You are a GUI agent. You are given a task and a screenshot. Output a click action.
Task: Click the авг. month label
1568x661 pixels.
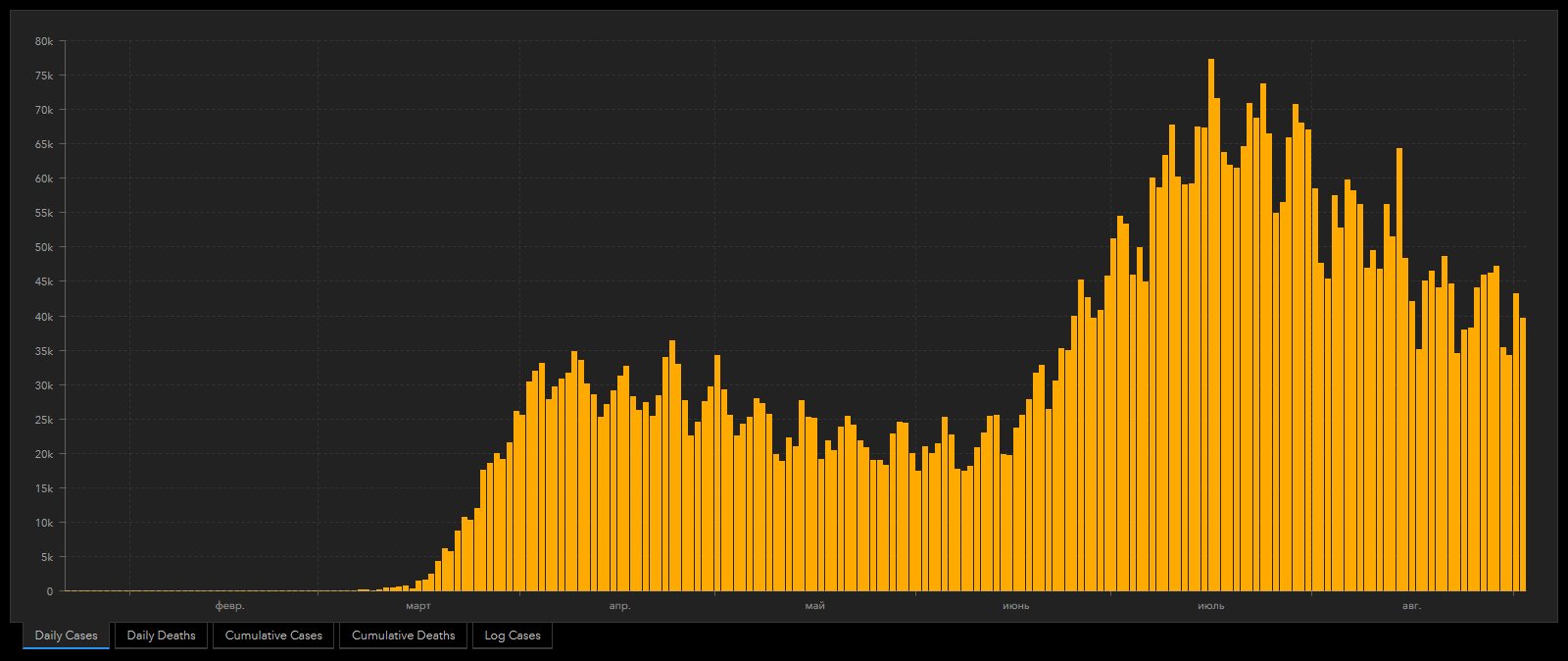1411,606
